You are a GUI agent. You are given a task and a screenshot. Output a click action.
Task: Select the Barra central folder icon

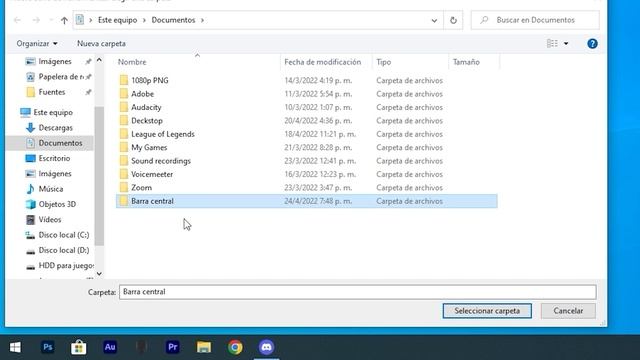click(x=124, y=201)
